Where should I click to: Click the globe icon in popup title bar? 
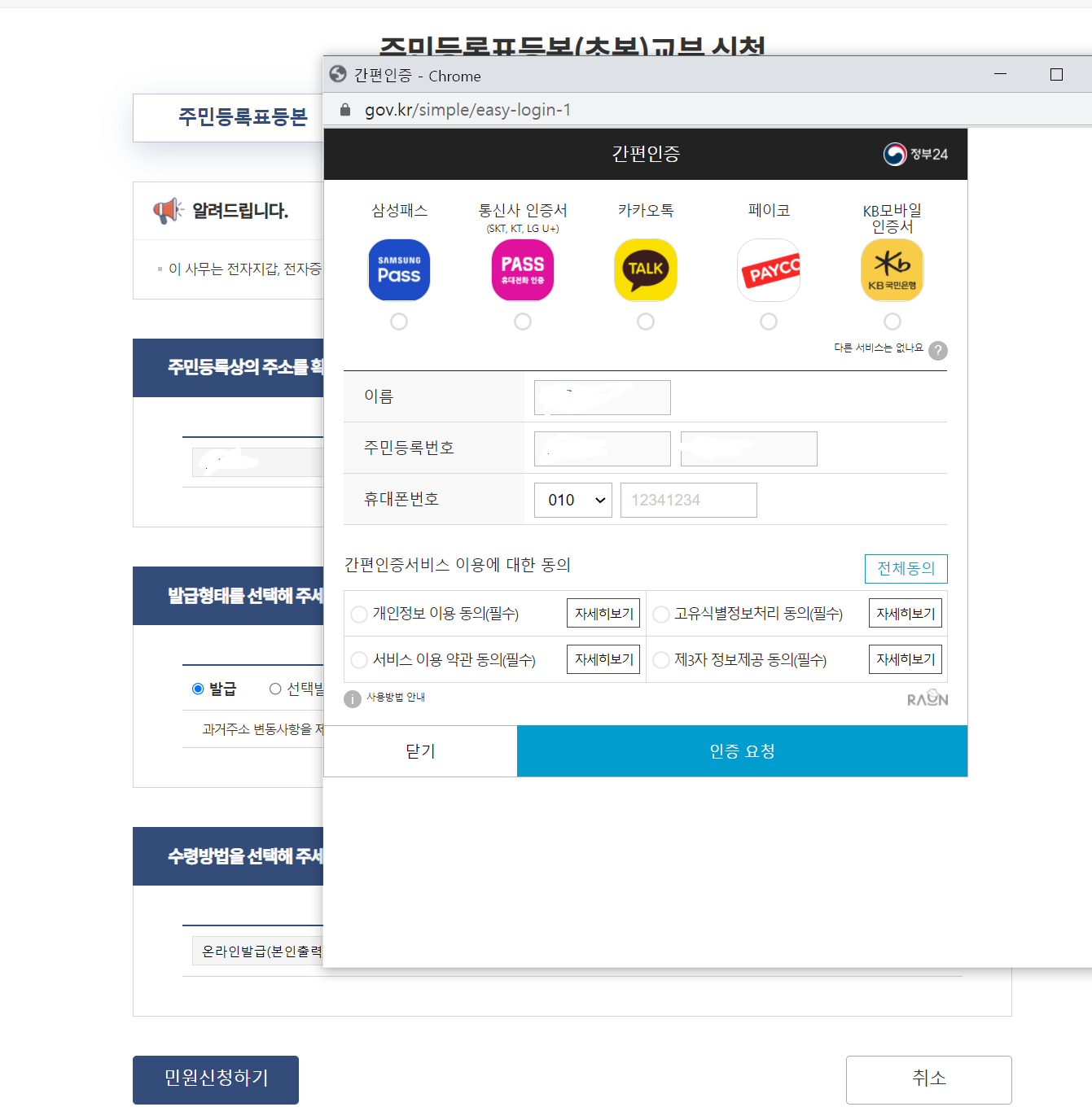[x=338, y=75]
